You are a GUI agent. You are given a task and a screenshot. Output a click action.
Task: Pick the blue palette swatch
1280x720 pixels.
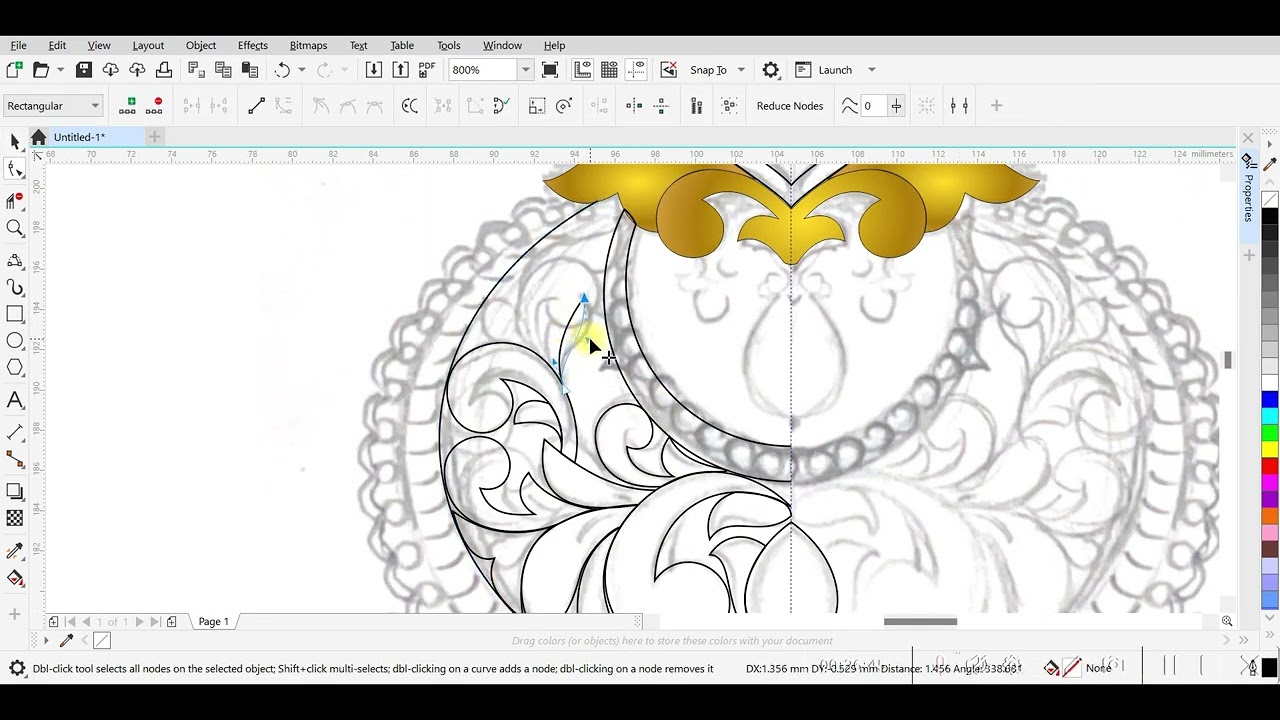point(1269,400)
